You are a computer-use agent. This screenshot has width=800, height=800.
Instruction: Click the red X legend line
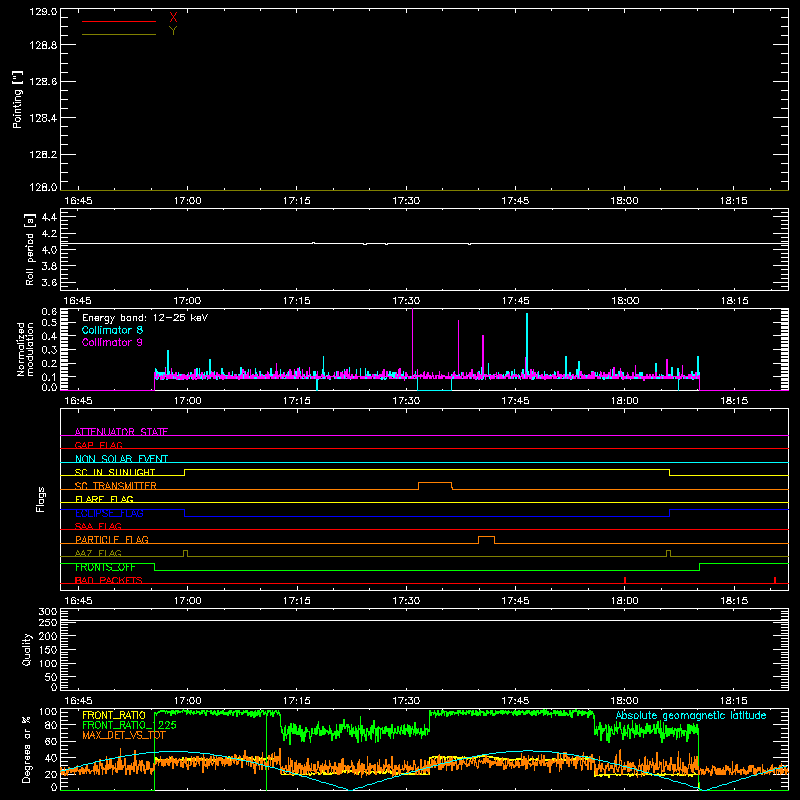pyautogui.click(x=119, y=21)
